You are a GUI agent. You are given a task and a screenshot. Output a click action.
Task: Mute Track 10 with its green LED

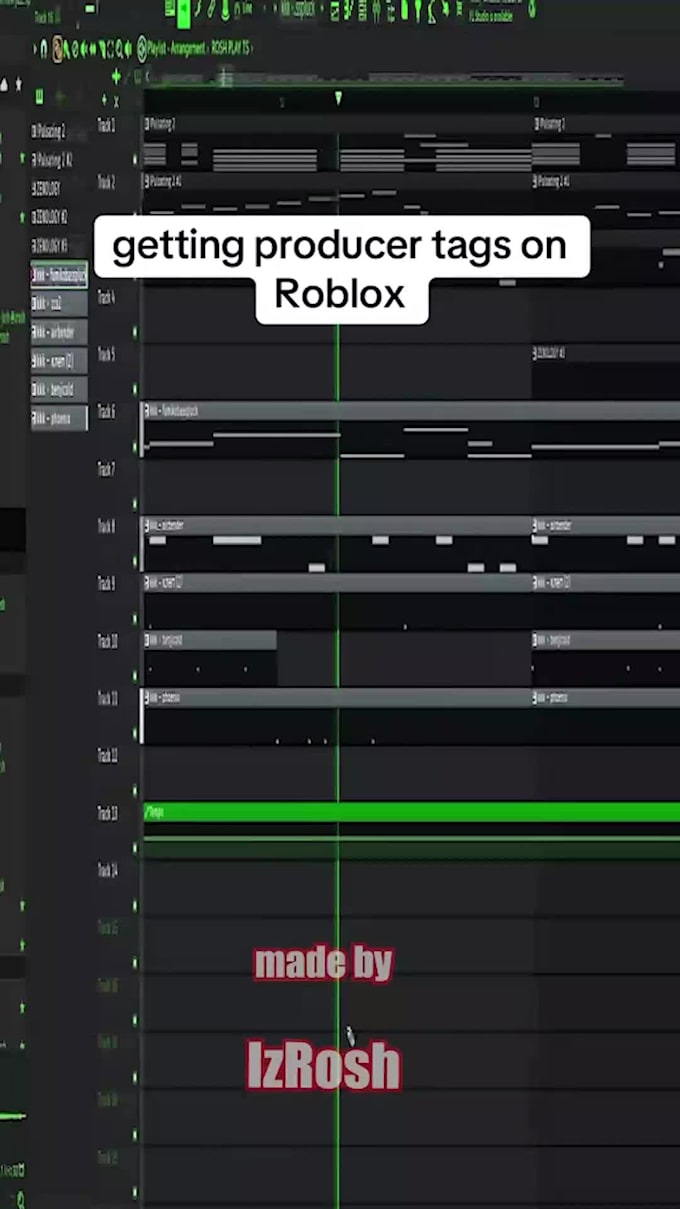[x=135, y=676]
